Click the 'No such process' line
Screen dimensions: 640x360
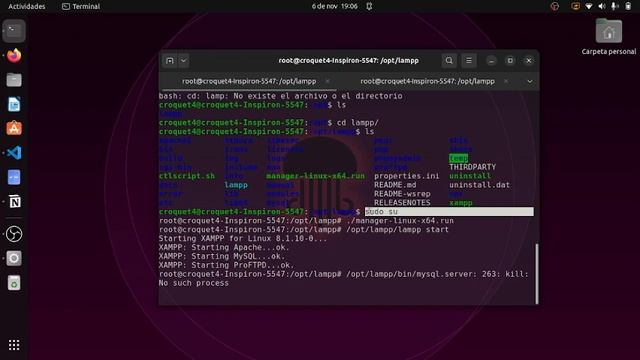click(193, 283)
